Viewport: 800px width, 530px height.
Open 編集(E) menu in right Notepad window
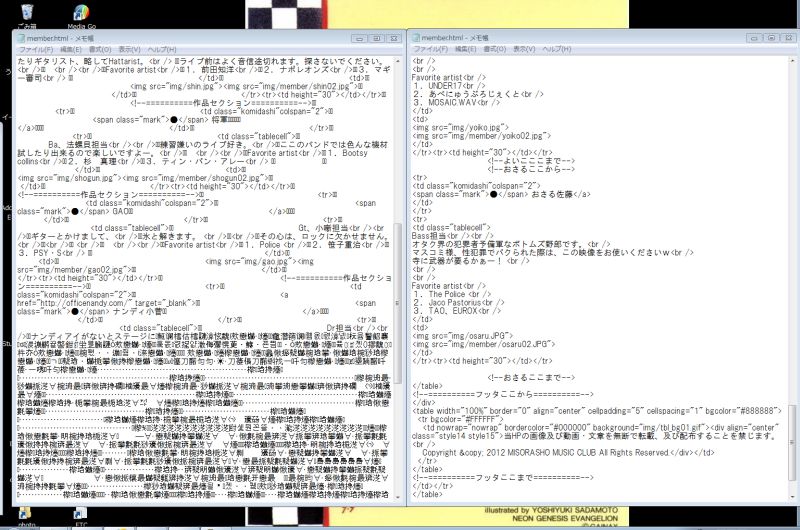click(465, 49)
